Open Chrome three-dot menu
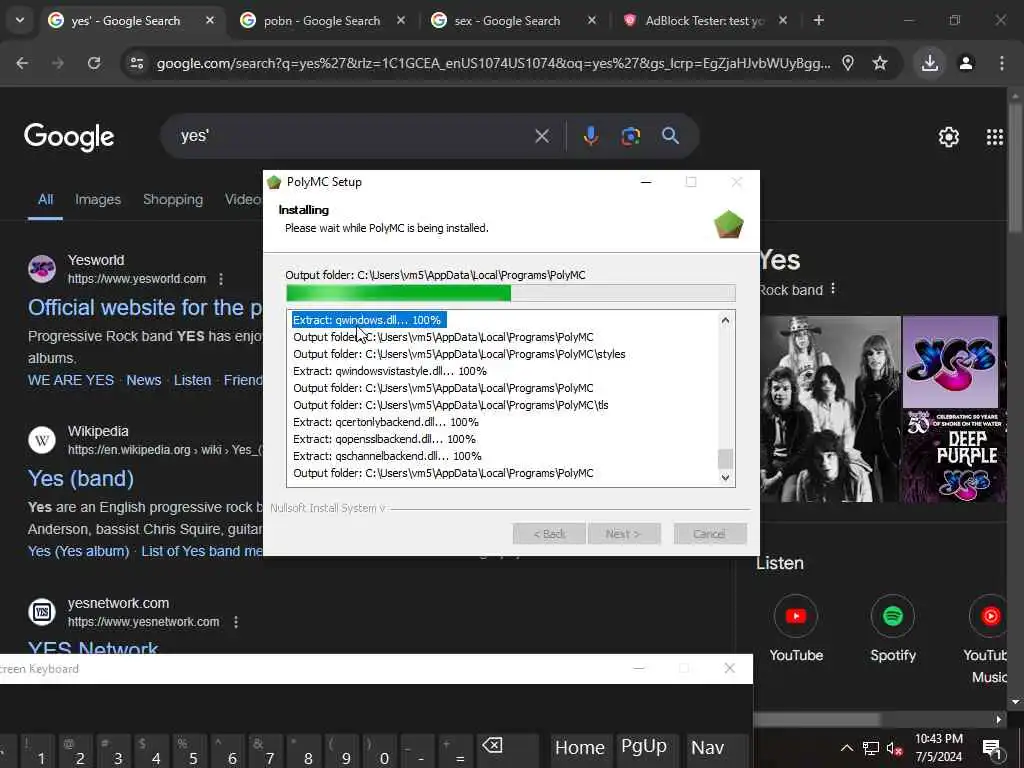Viewport: 1024px width, 768px height. [x=1002, y=63]
